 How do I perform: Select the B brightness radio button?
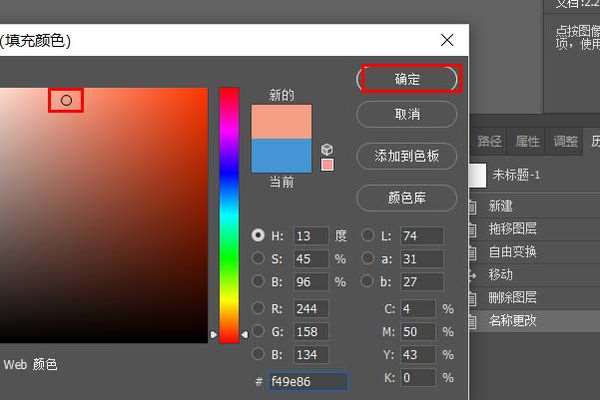(258, 281)
